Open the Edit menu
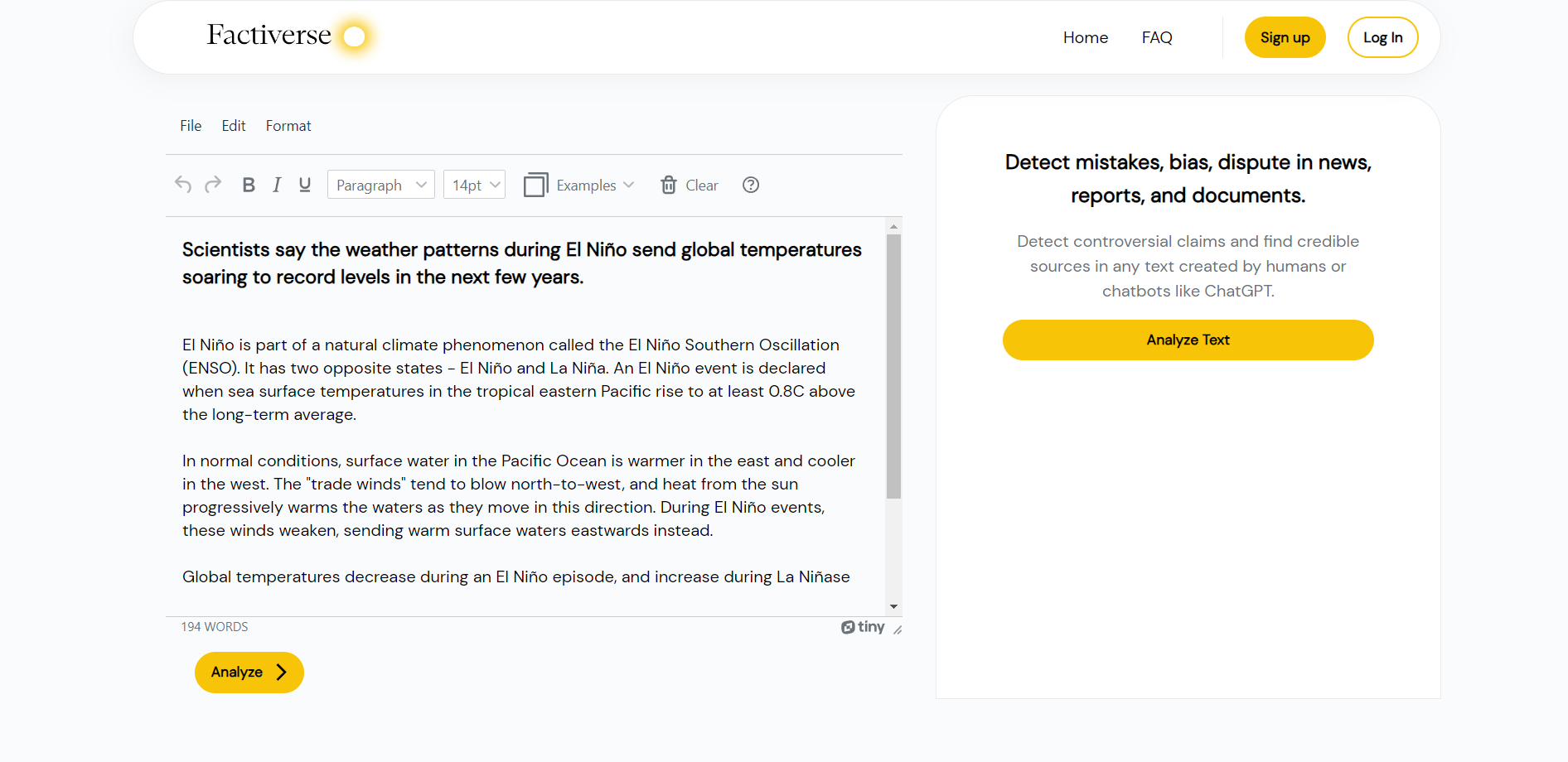Viewport: 1568px width, 762px height. pos(234,126)
